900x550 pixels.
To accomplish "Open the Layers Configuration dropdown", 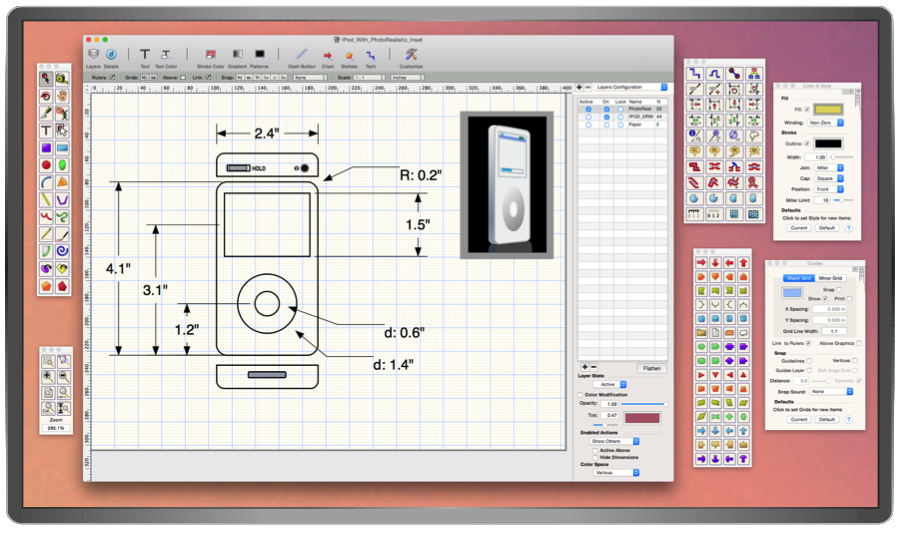I will pos(631,87).
